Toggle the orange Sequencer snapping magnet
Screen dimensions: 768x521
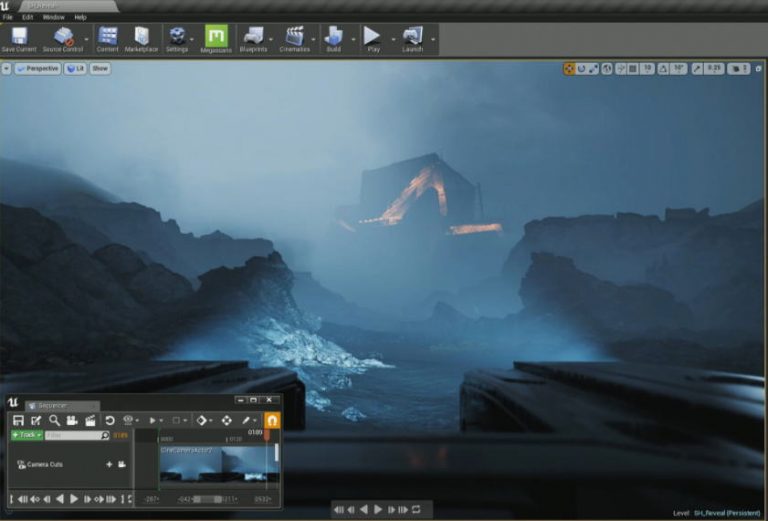tap(272, 420)
